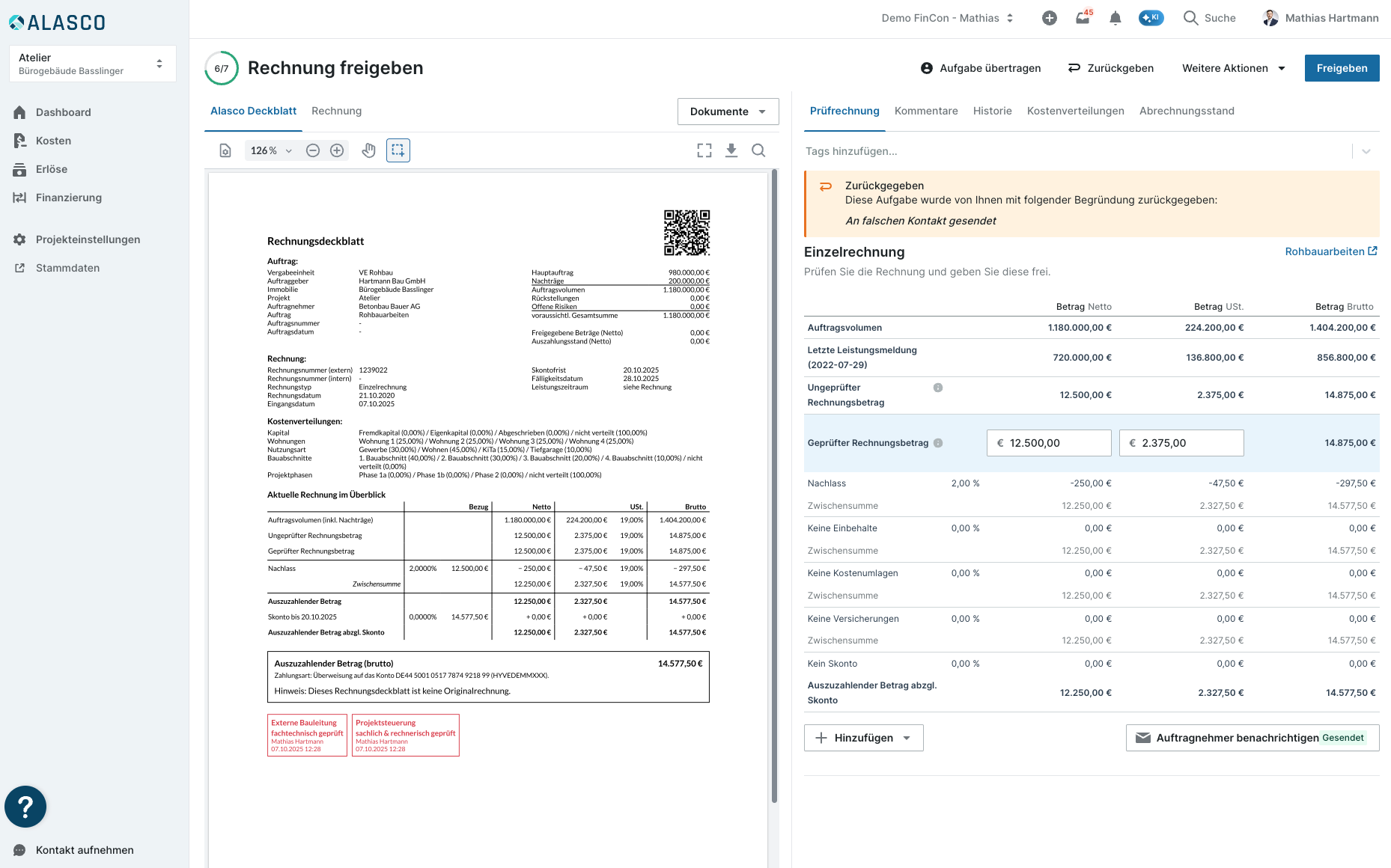
Task: Click the 6/7 progress ring
Action: [222, 68]
